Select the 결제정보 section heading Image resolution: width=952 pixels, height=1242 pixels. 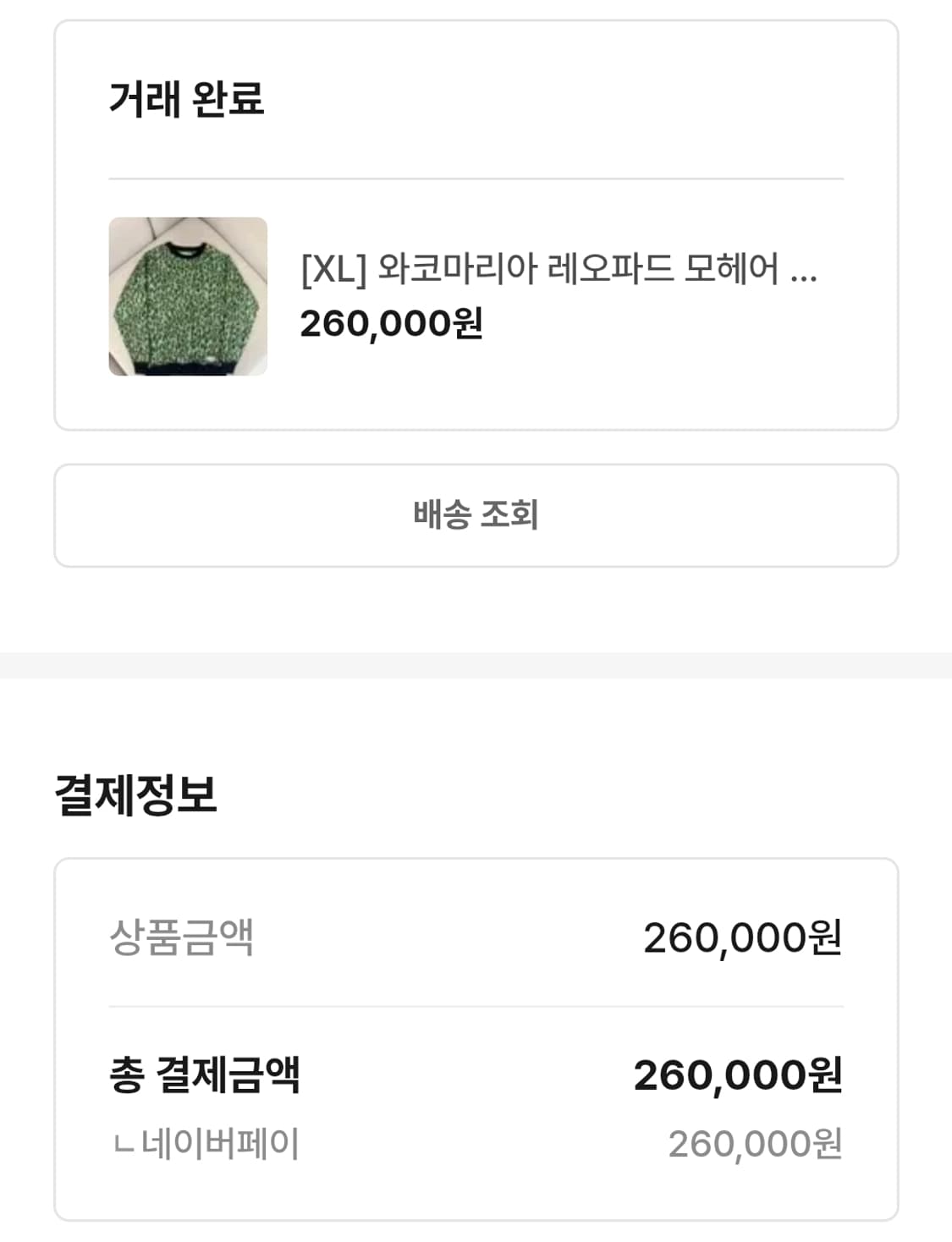(x=136, y=795)
